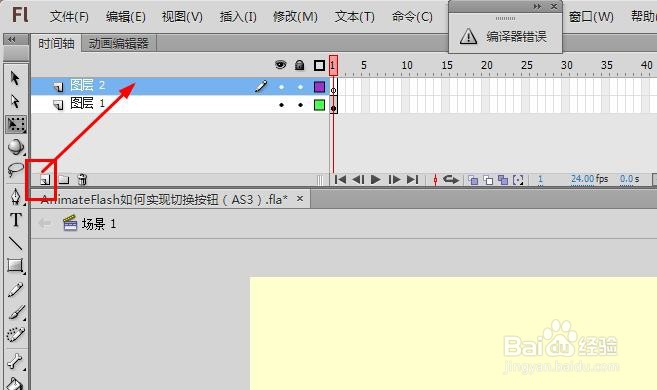Open the 文本(T) menu

[354, 17]
